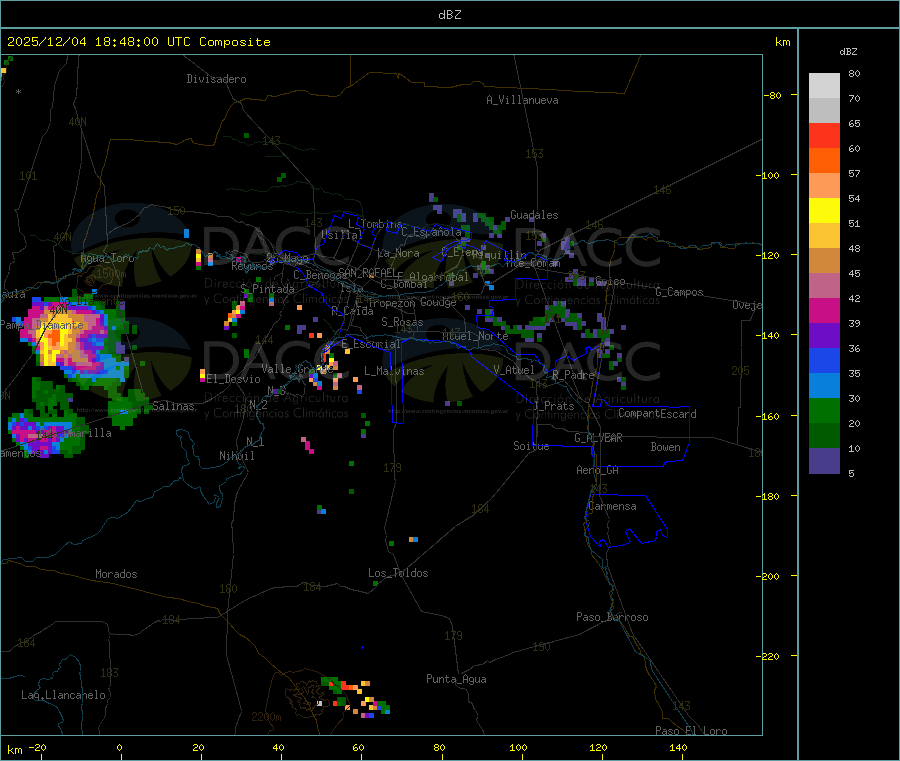Click the Bowen label
Image resolution: width=900 pixels, height=761 pixels.
pos(666,447)
